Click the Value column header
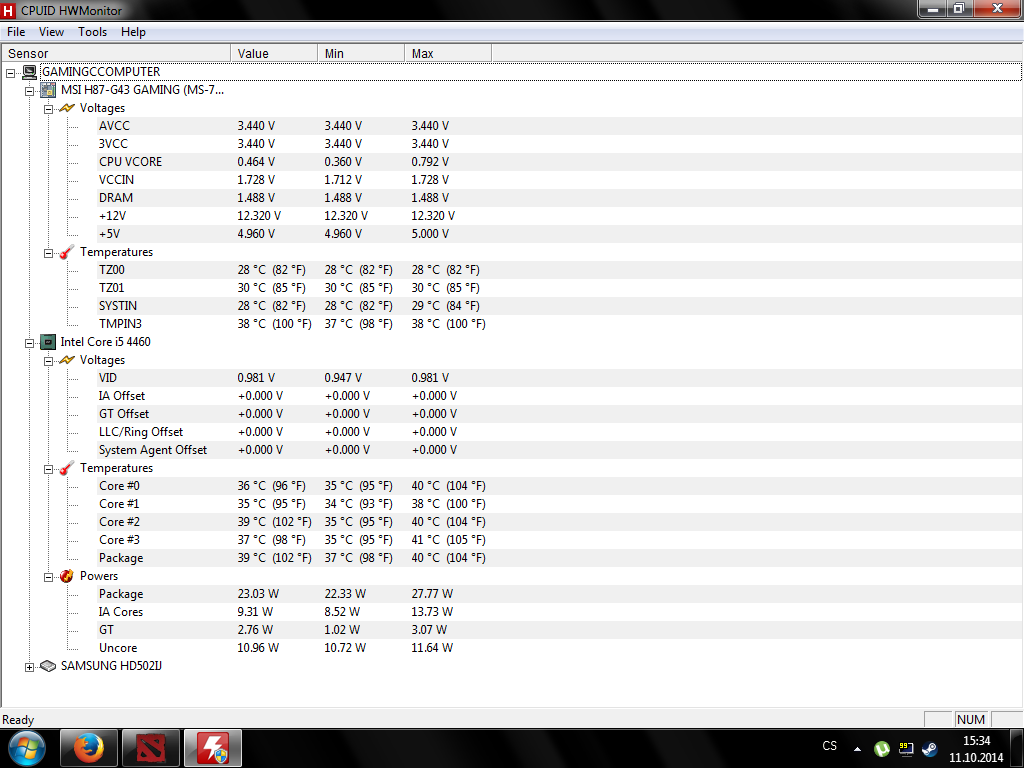 click(274, 54)
